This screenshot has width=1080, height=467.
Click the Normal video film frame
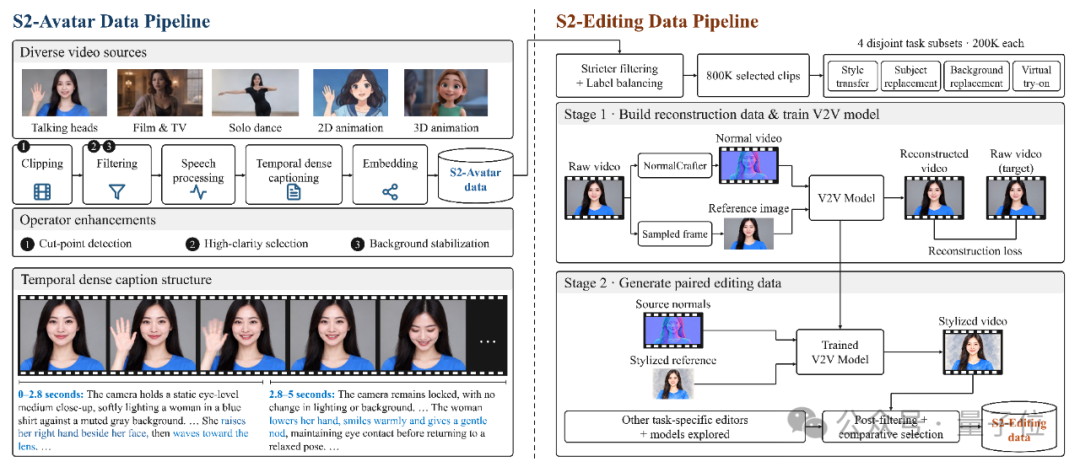[747, 167]
